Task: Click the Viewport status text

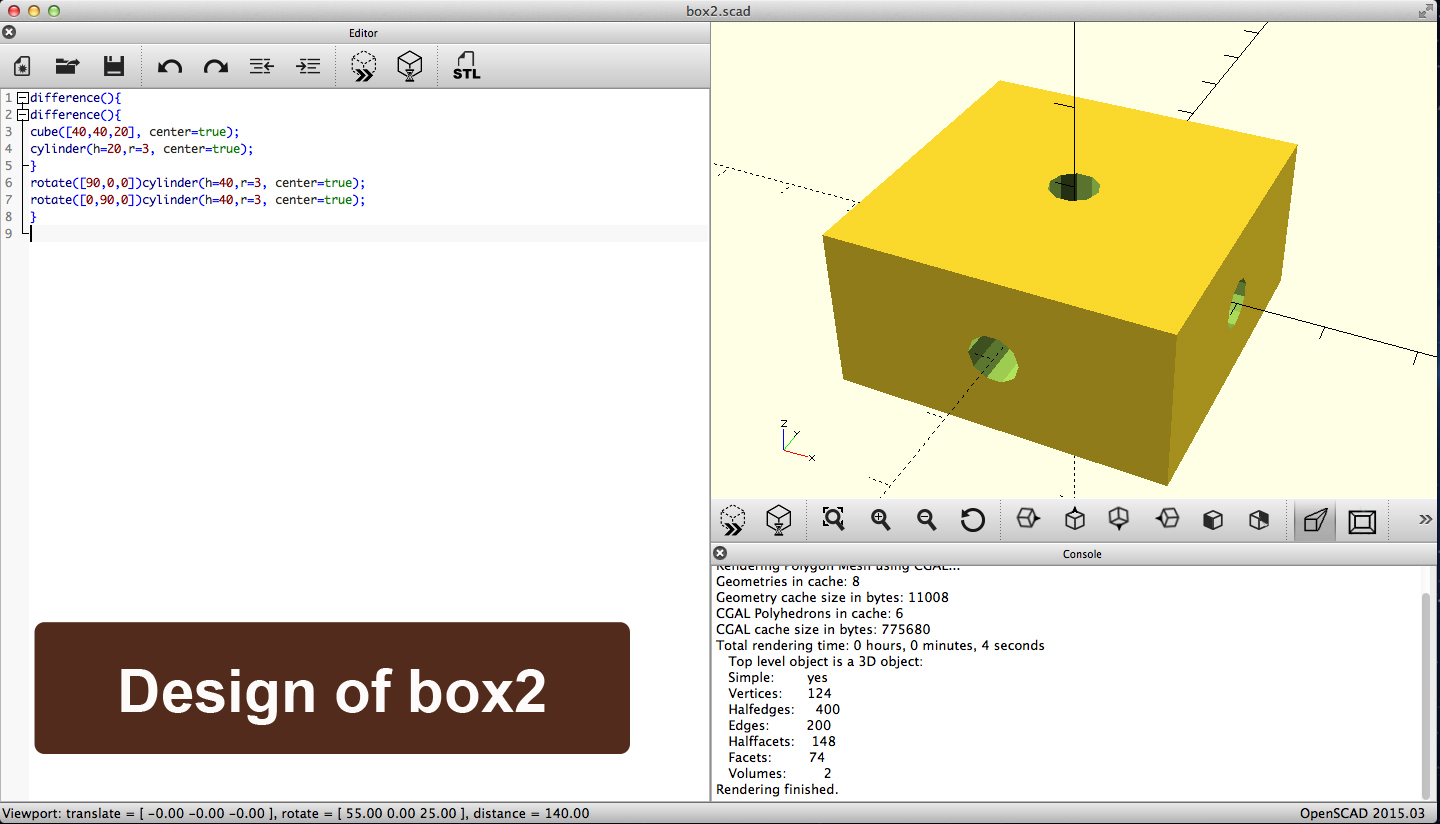Action: coord(296,813)
